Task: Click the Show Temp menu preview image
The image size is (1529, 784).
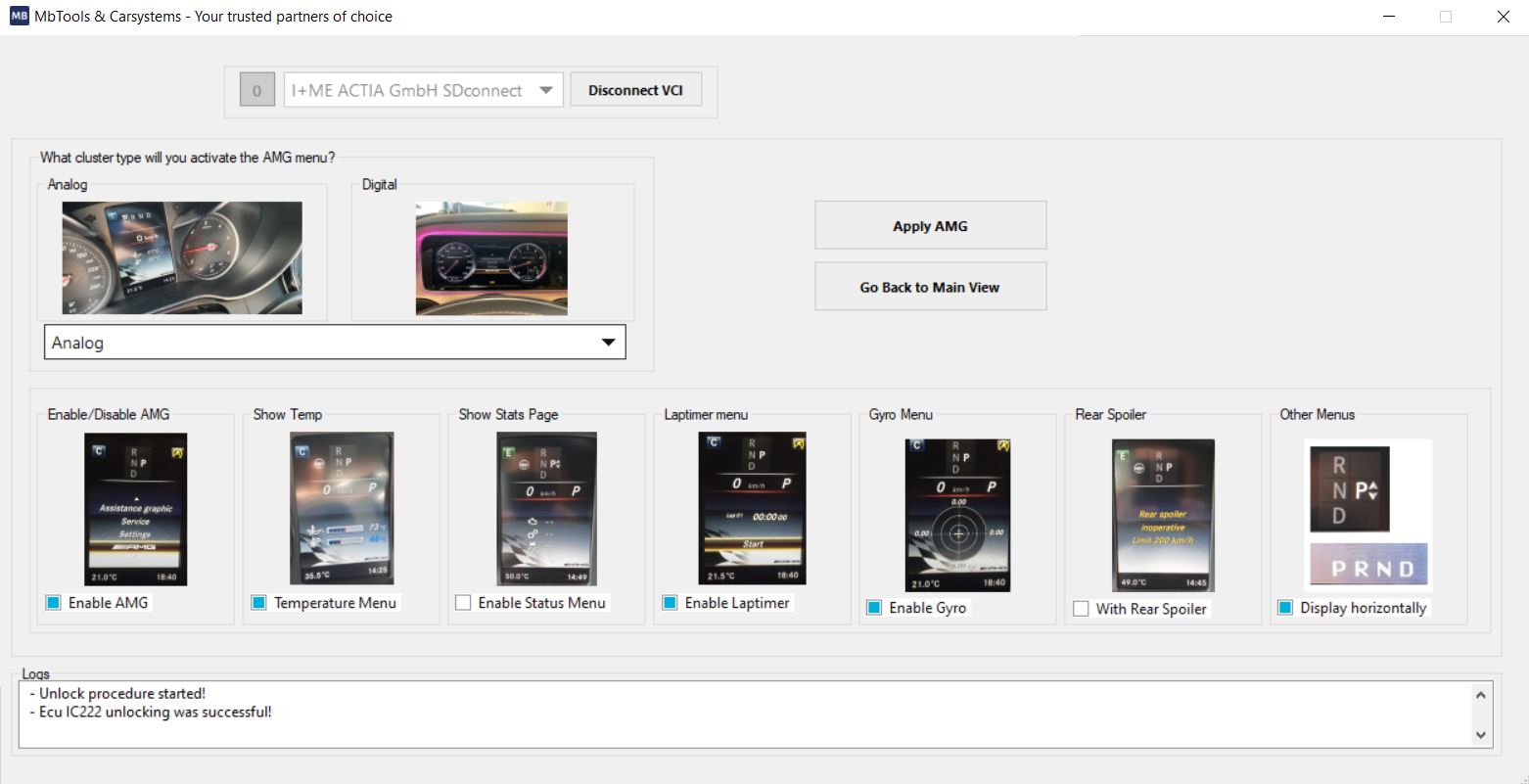Action: [x=341, y=508]
